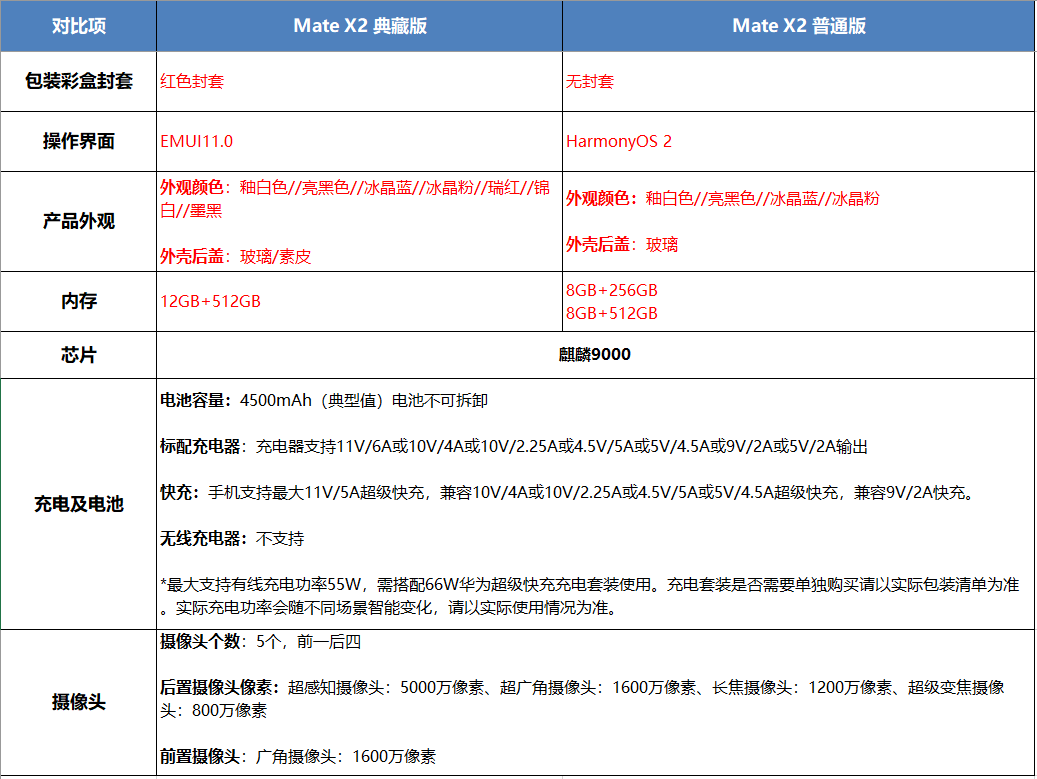This screenshot has width=1037, height=779.
Task: Select the Mate X2 典藏版 column header
Action: click(x=359, y=26)
